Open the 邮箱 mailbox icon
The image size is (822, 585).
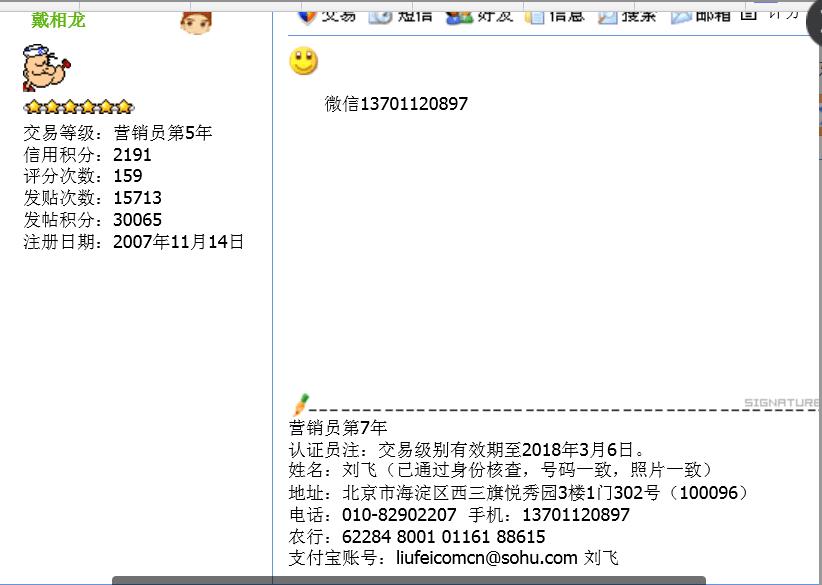pos(682,15)
